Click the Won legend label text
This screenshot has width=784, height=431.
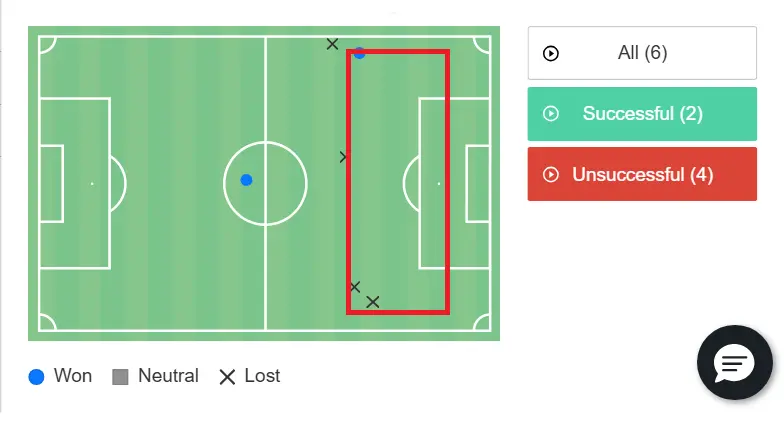(x=73, y=376)
